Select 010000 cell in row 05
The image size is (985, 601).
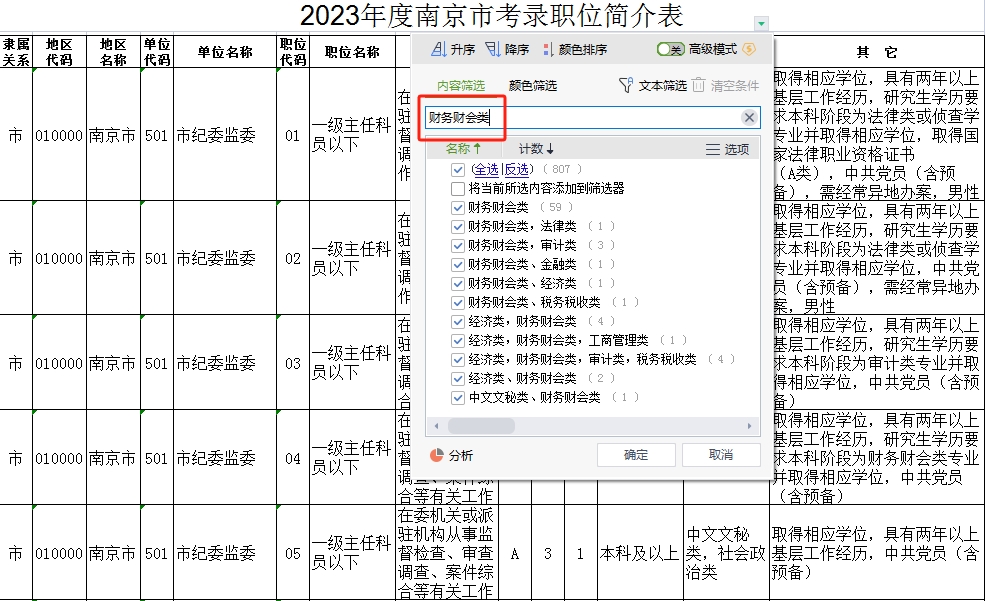(59, 553)
